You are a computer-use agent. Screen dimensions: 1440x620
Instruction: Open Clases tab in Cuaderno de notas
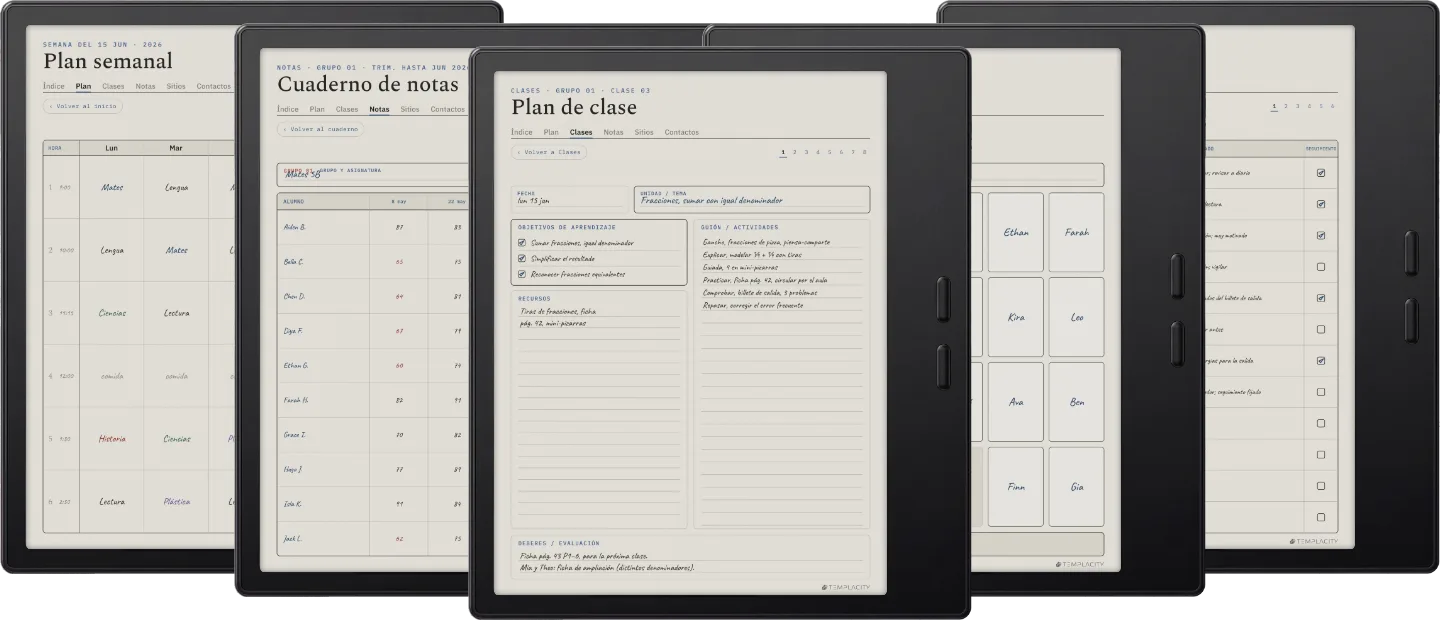347,109
